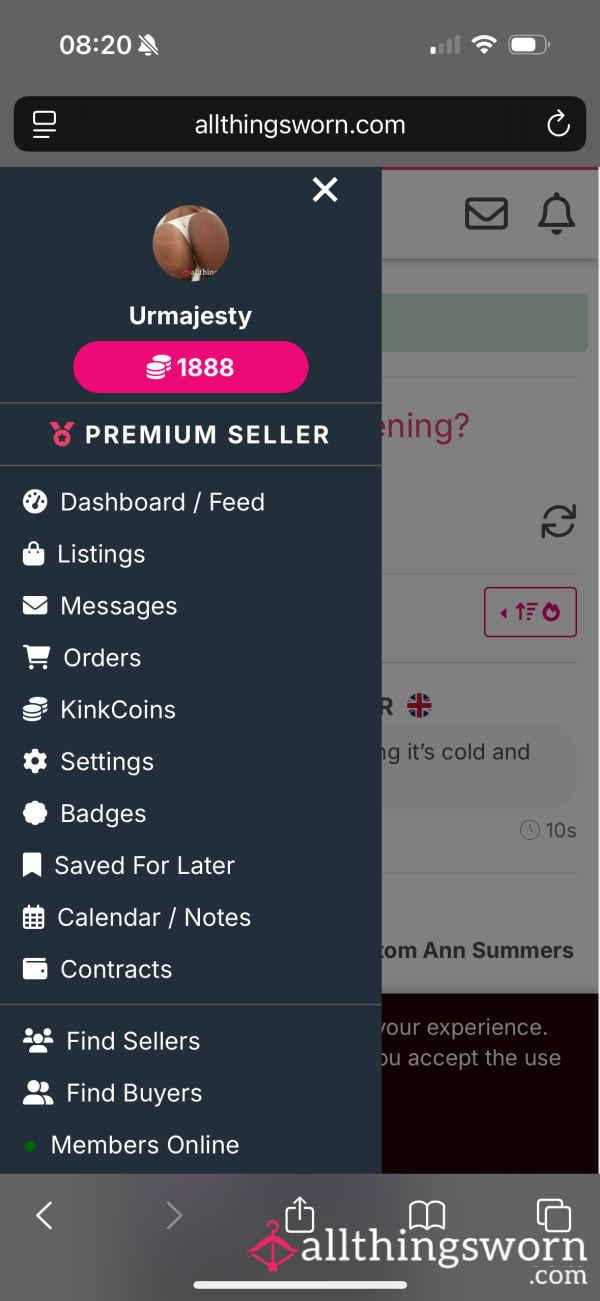Show open browser tabs icon

pos(553,1215)
